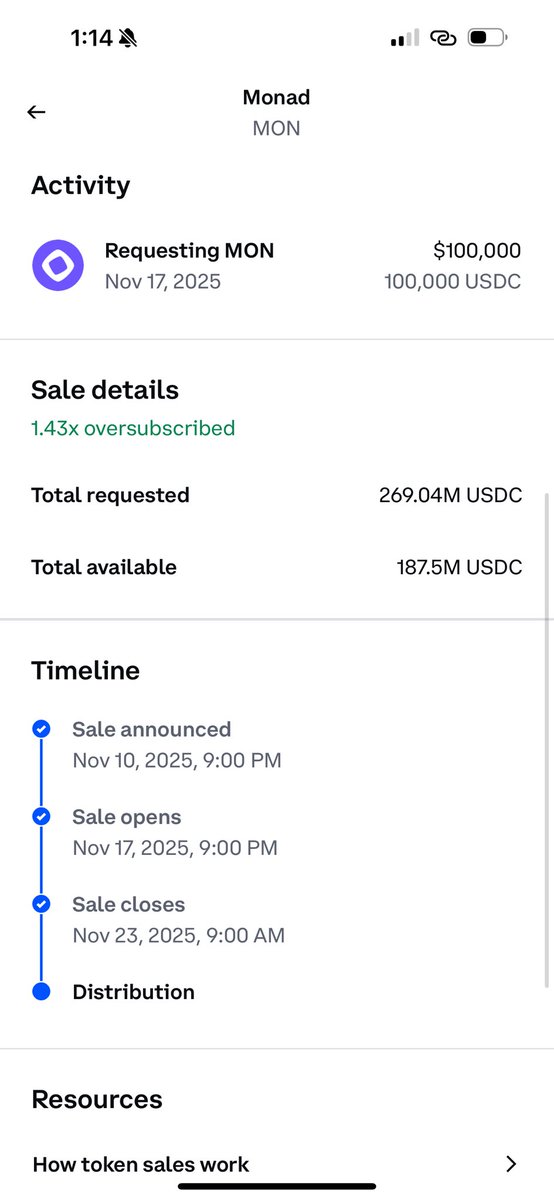
Task: Select the Sale announced checkmark marker
Action: (x=41, y=729)
